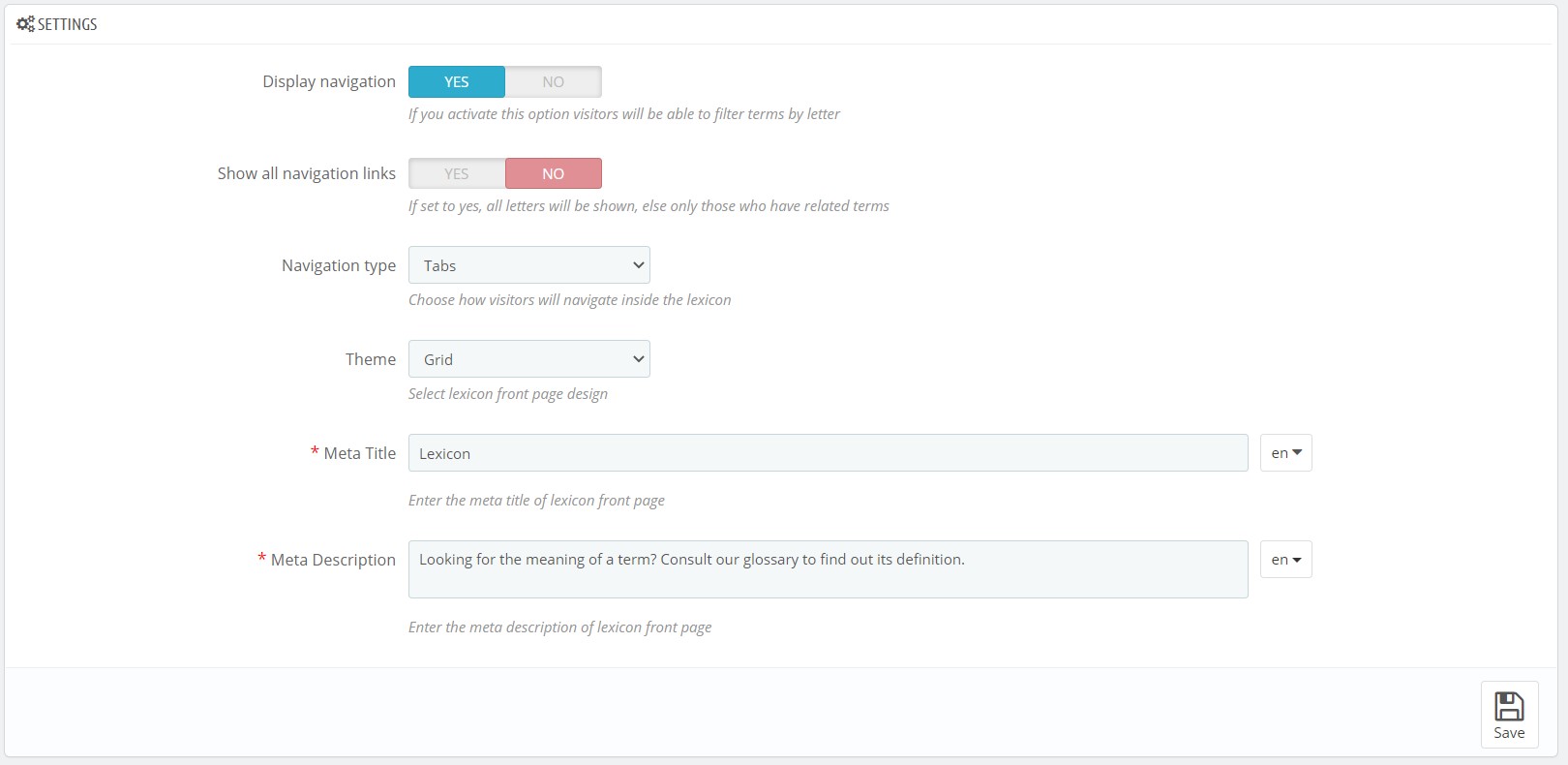This screenshot has height=765, width=1568.
Task: Click the Navigation type label
Action: tap(339, 265)
